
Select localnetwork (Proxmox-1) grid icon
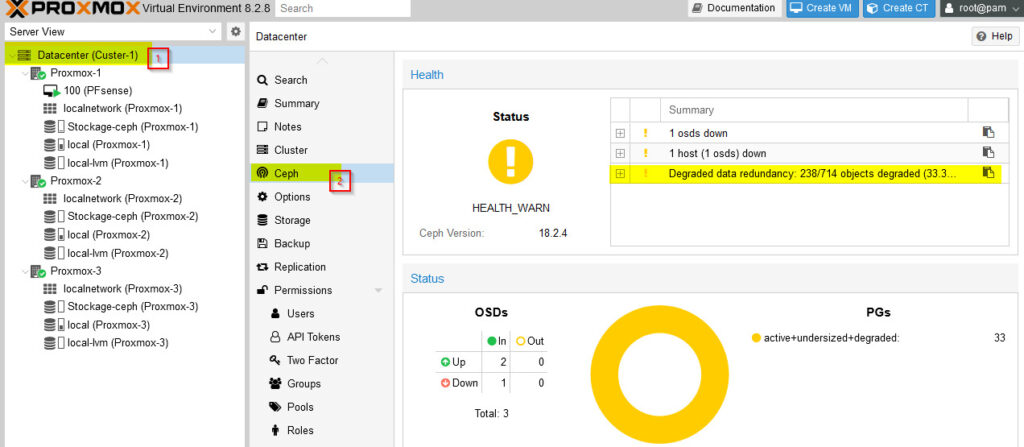[x=50, y=108]
